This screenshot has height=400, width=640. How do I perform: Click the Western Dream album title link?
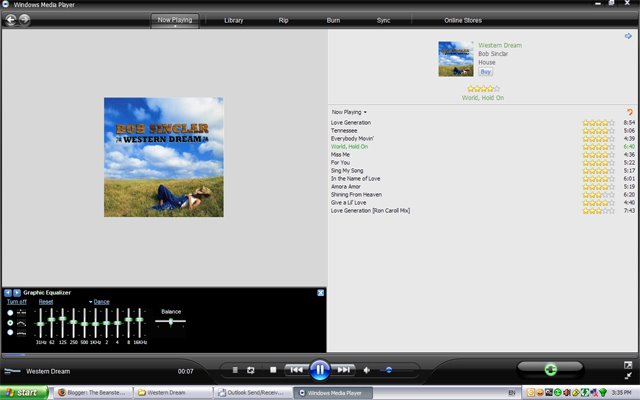pos(500,45)
